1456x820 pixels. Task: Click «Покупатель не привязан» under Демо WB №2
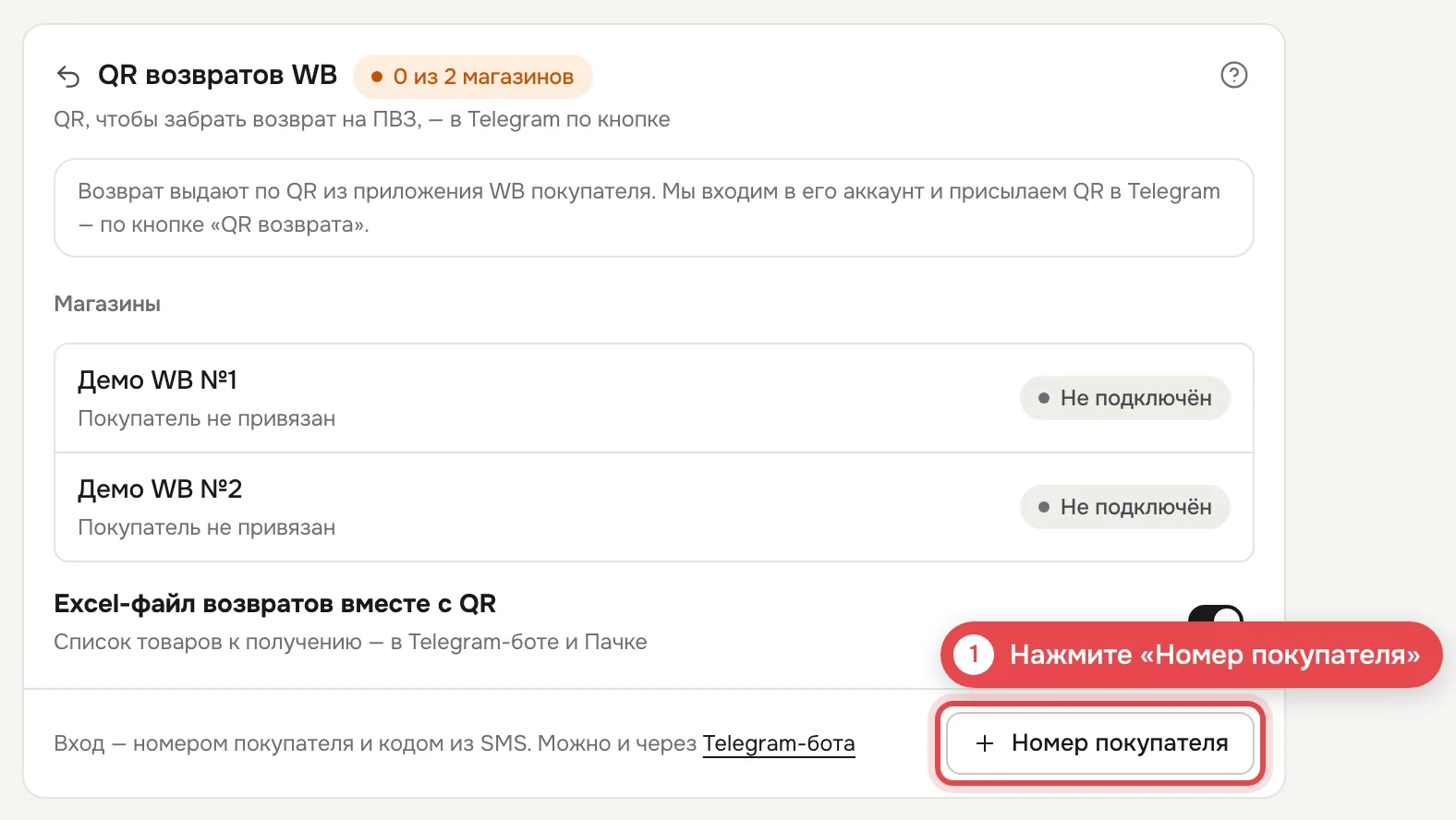[x=206, y=527]
